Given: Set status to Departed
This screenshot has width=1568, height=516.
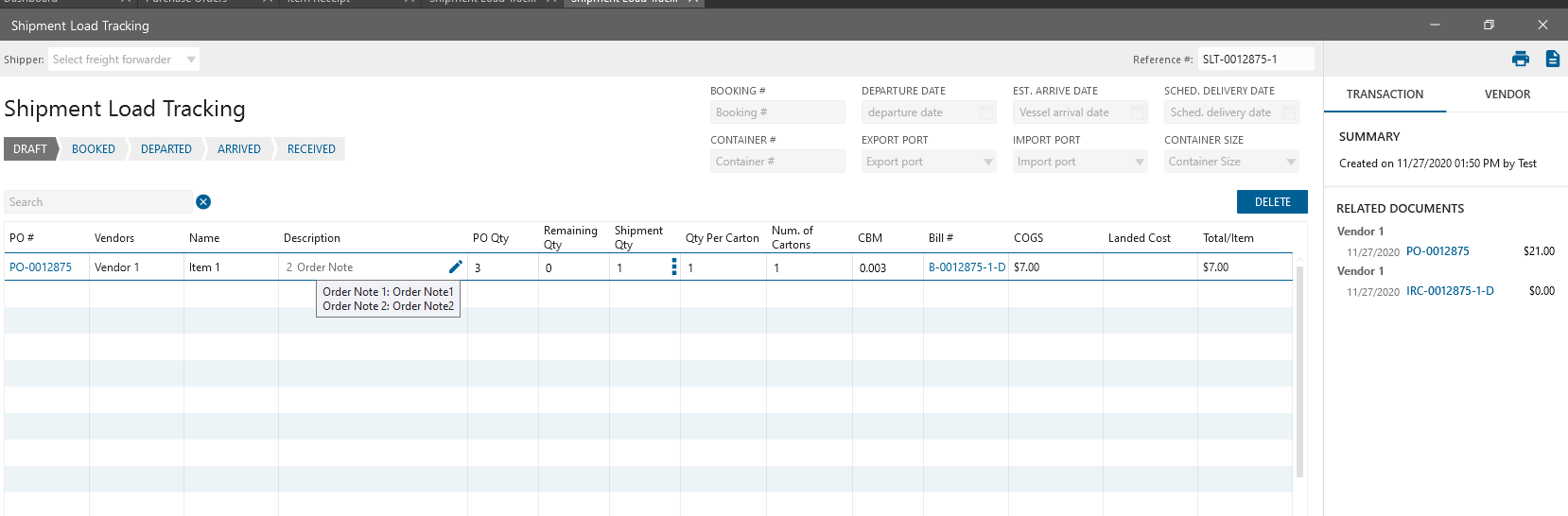Looking at the screenshot, I should pyautogui.click(x=166, y=149).
